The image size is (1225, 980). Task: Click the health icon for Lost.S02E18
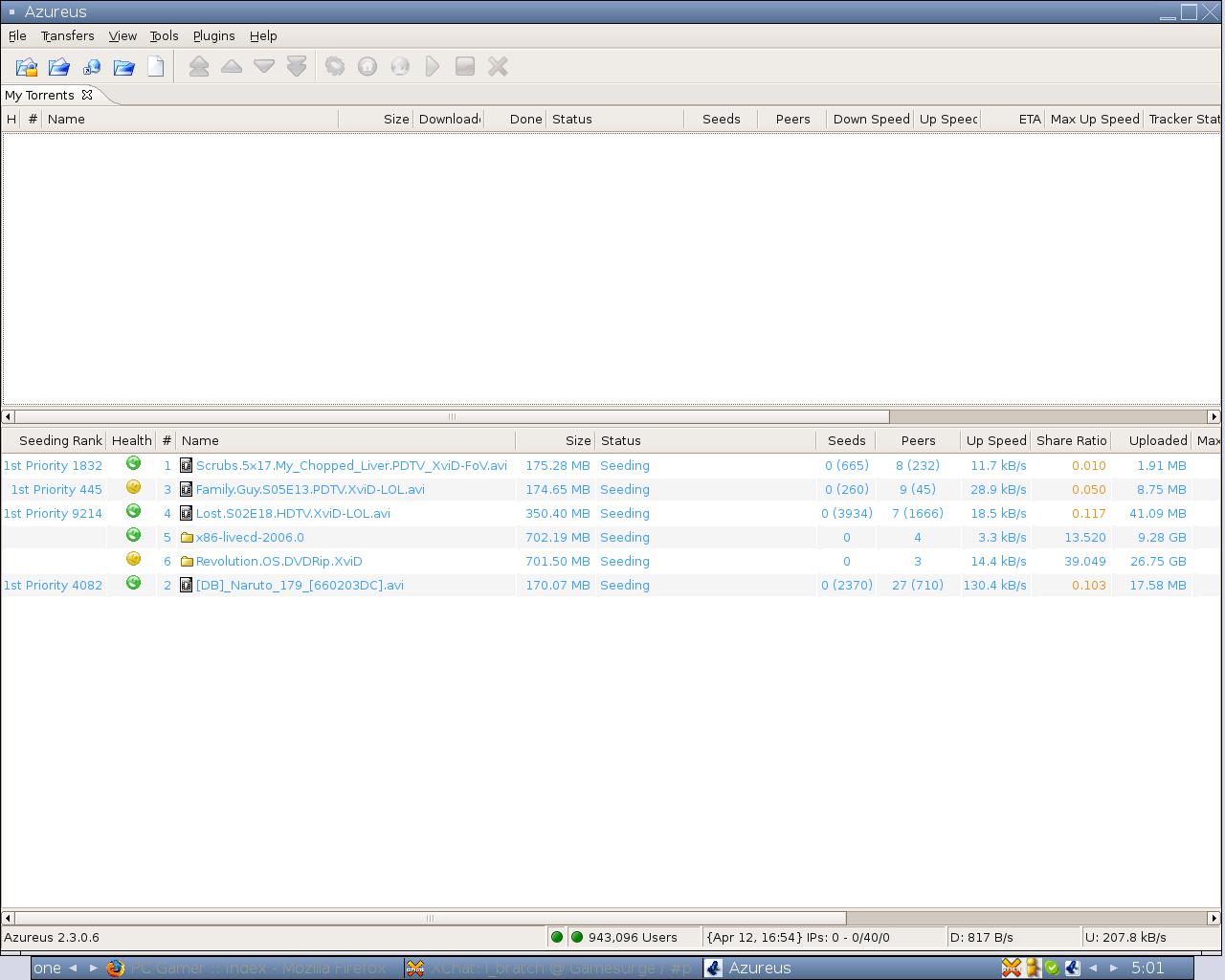click(133, 511)
